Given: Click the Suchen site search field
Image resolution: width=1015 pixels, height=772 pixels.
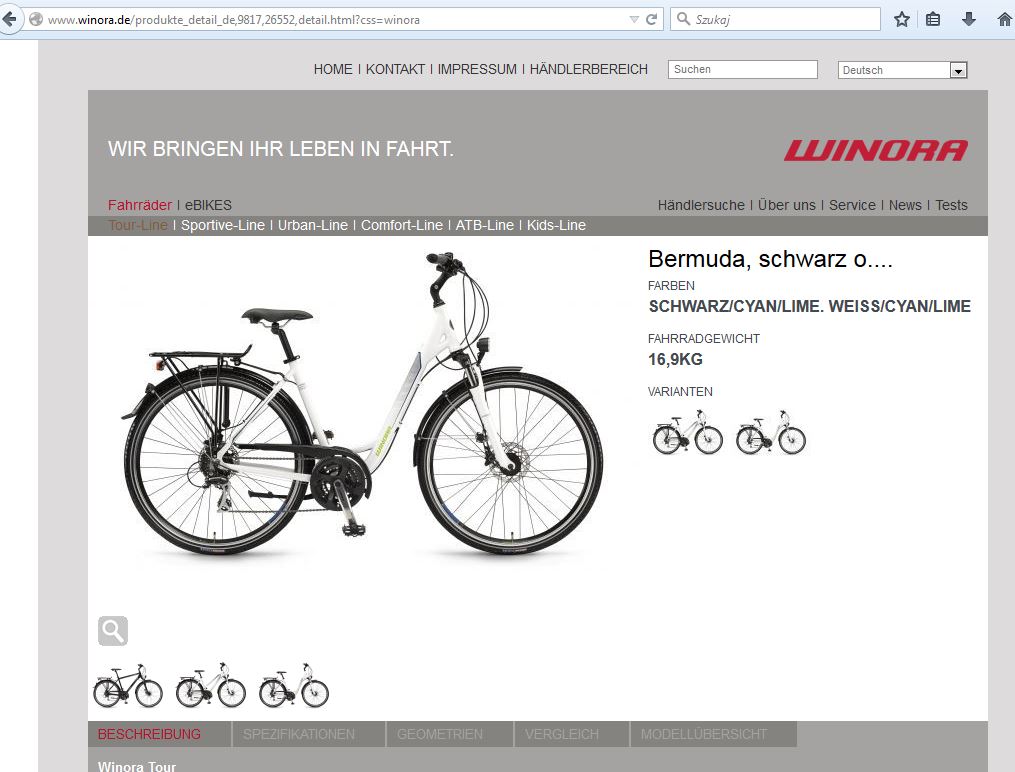Looking at the screenshot, I should click(742, 69).
